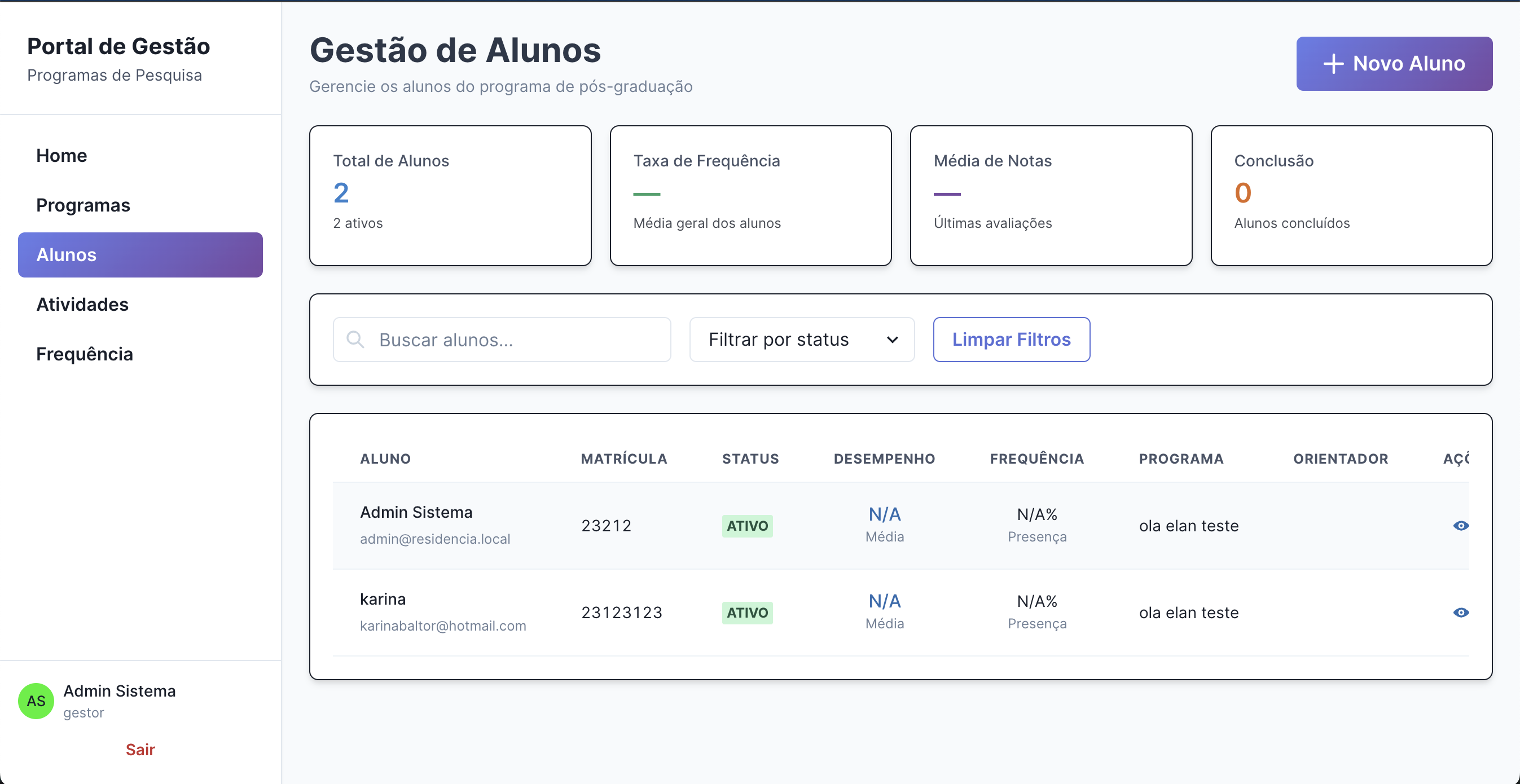Click Sair to log out
This screenshot has width=1520, height=784.
click(140, 749)
